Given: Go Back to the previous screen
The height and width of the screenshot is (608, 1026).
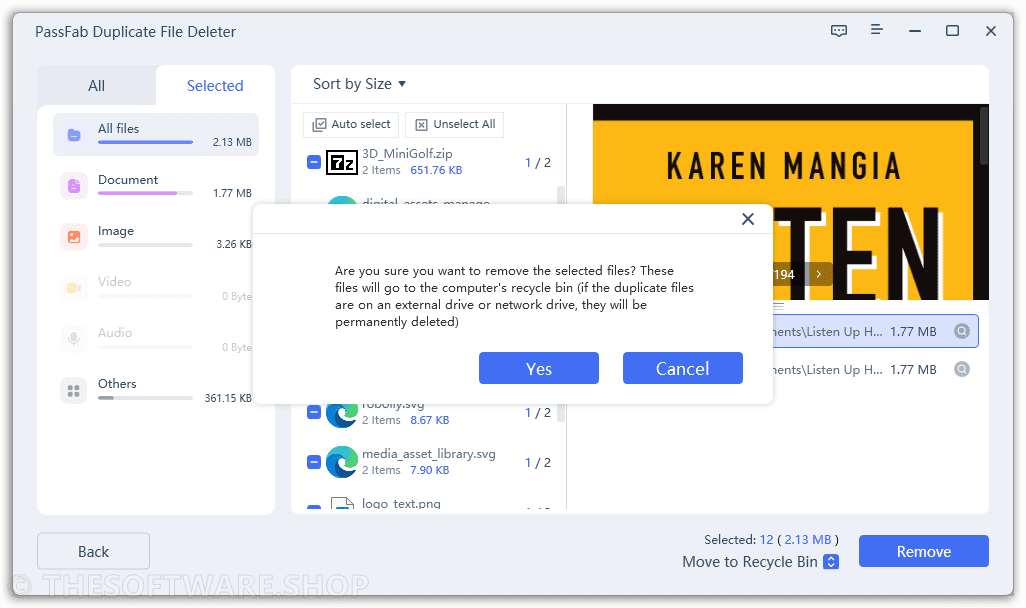Looking at the screenshot, I should point(94,551).
